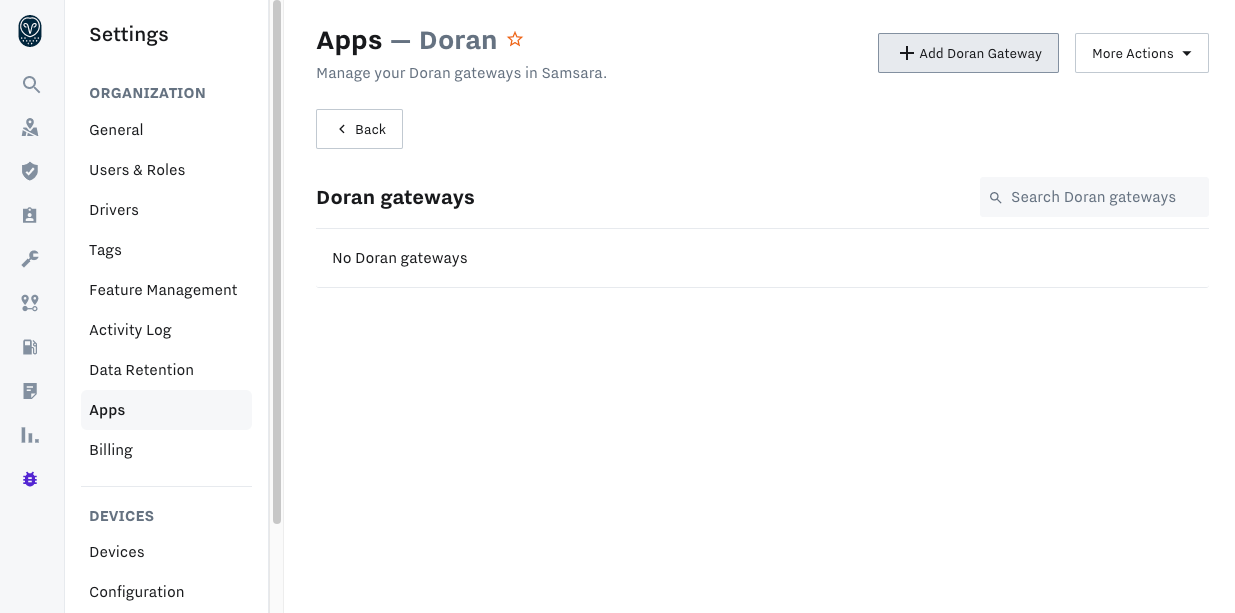
Task: Open the search magnifier in sidebar
Action: [x=31, y=84]
